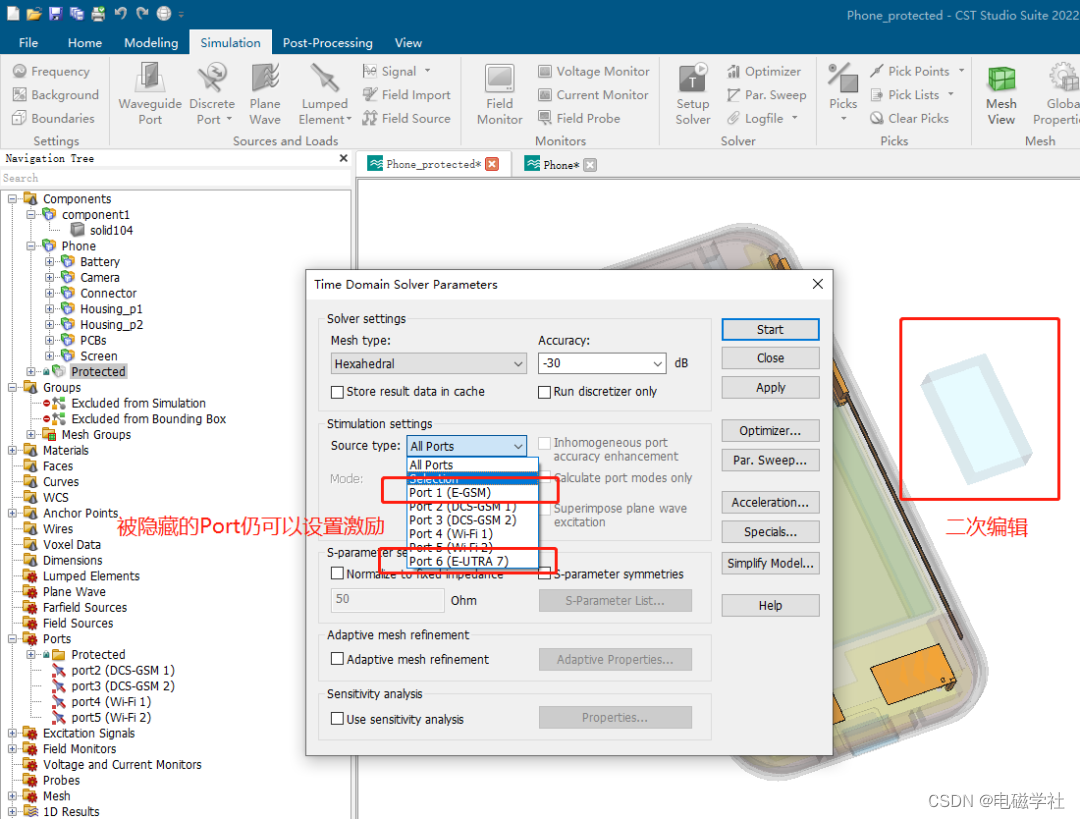Expand the Mesh Groups node
The width and height of the screenshot is (1080, 819).
tap(31, 435)
